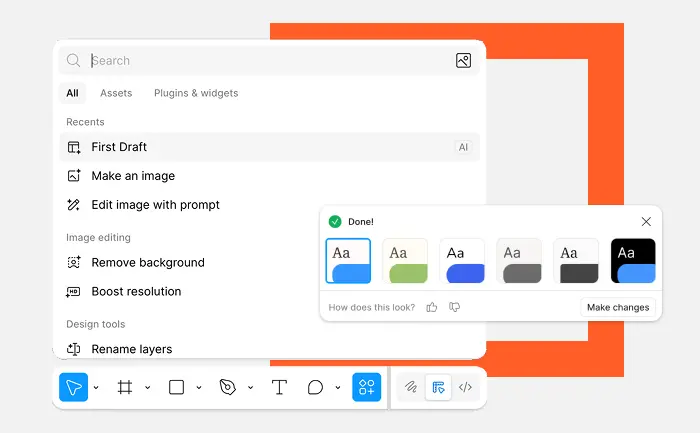Open the Actions resources button

click(x=366, y=387)
